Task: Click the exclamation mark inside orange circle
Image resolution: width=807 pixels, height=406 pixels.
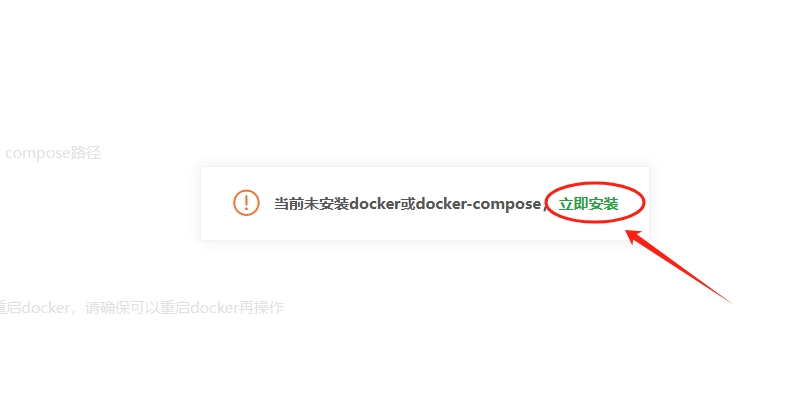Action: [x=246, y=203]
